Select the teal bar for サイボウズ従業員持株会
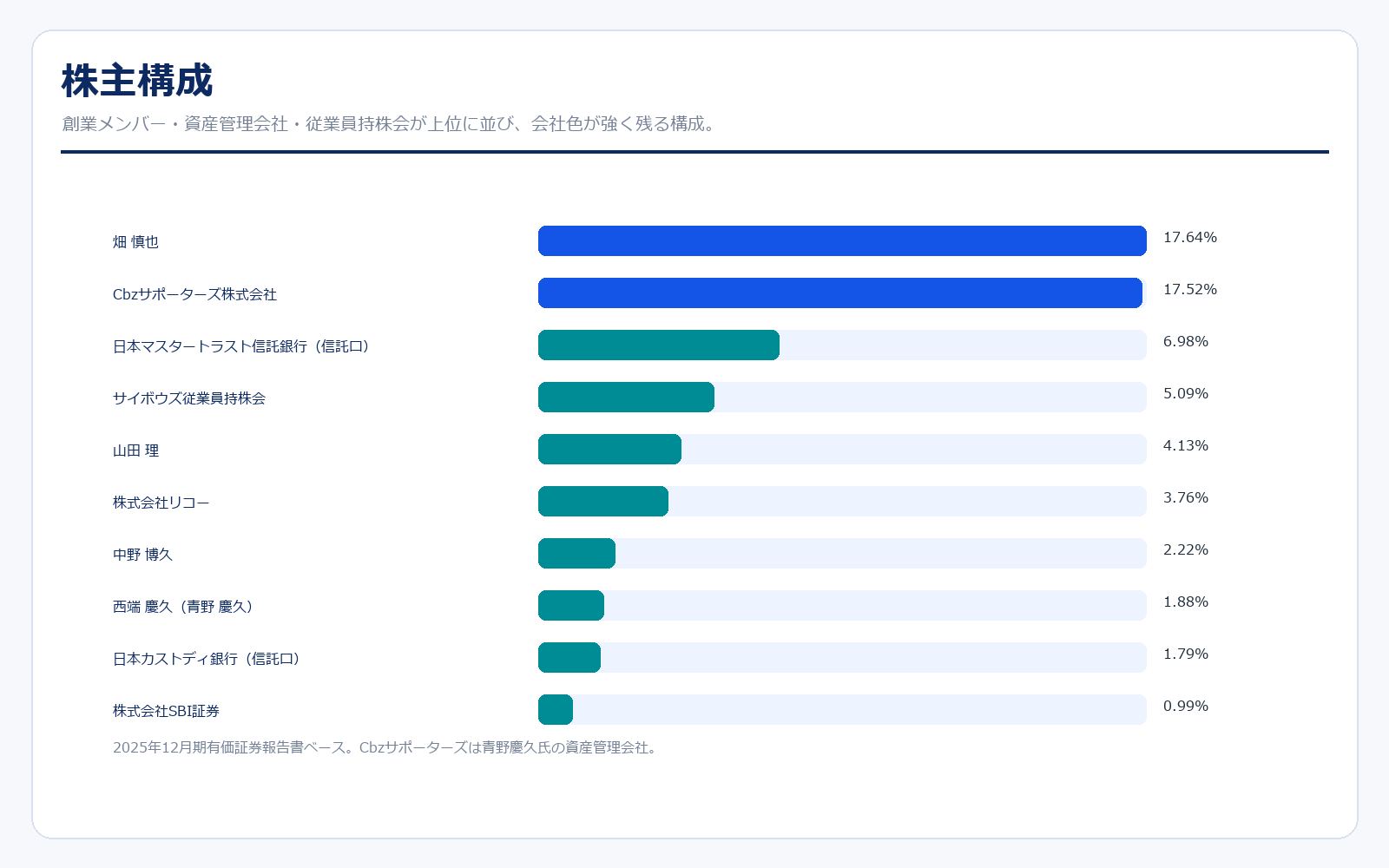The width and height of the screenshot is (1389, 868). 626,398
